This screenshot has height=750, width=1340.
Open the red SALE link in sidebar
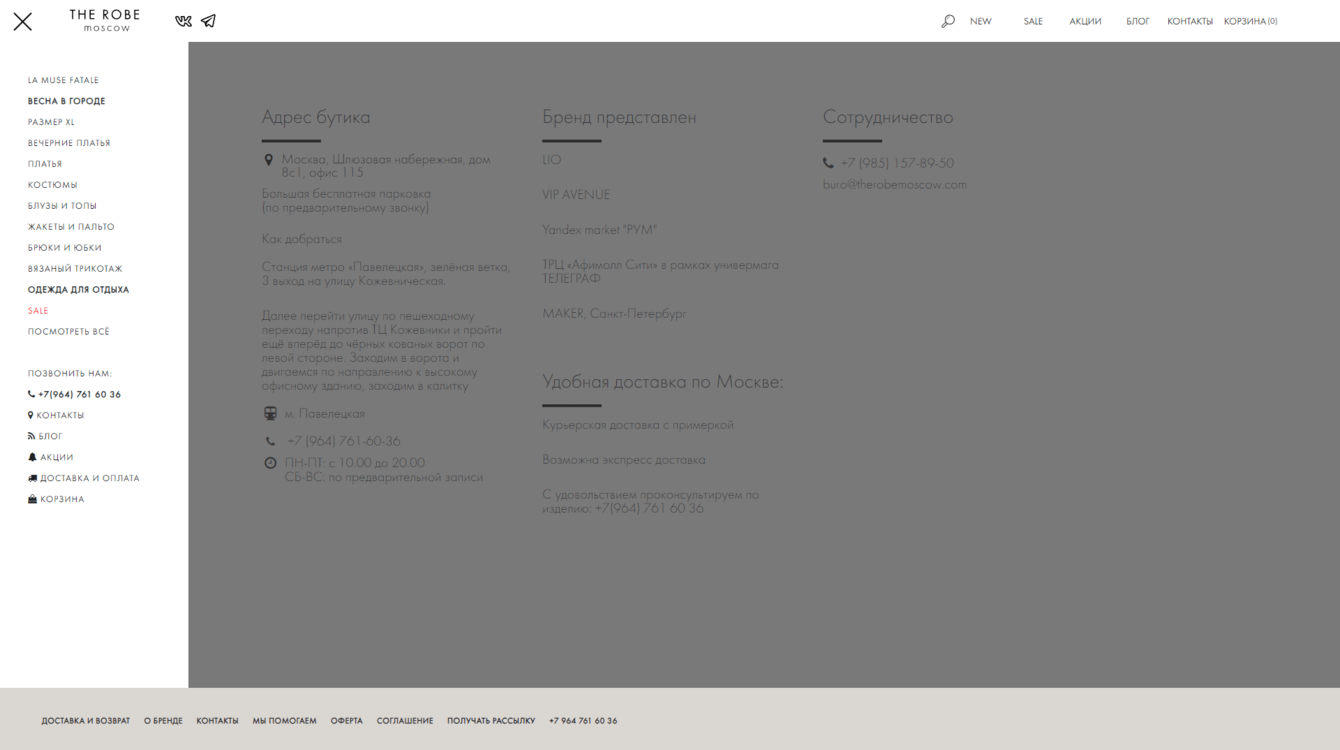coord(38,311)
